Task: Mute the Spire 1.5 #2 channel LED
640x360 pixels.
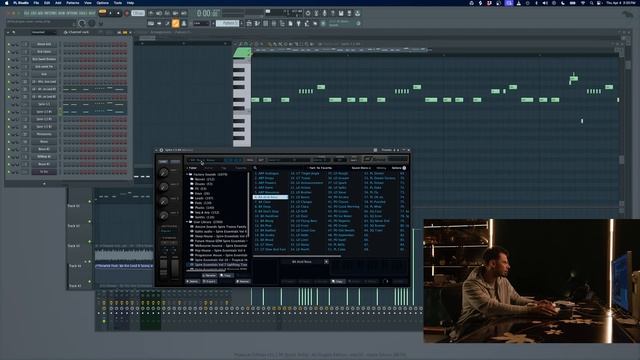Action: click(x=9, y=120)
